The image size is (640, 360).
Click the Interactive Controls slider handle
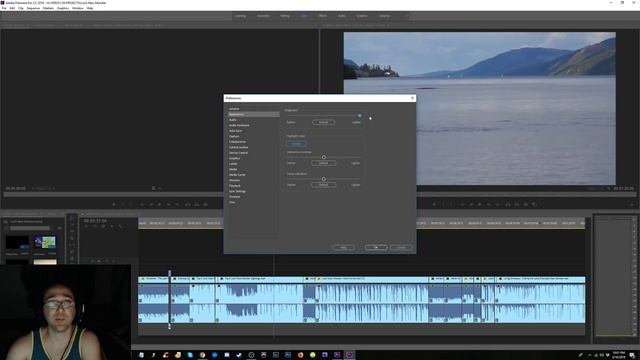324,157
